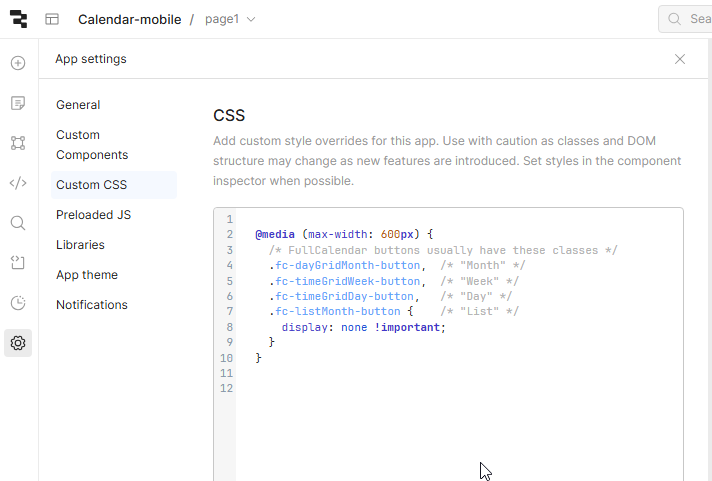Open the Libraries settings section
The image size is (712, 481).
pos(80,245)
